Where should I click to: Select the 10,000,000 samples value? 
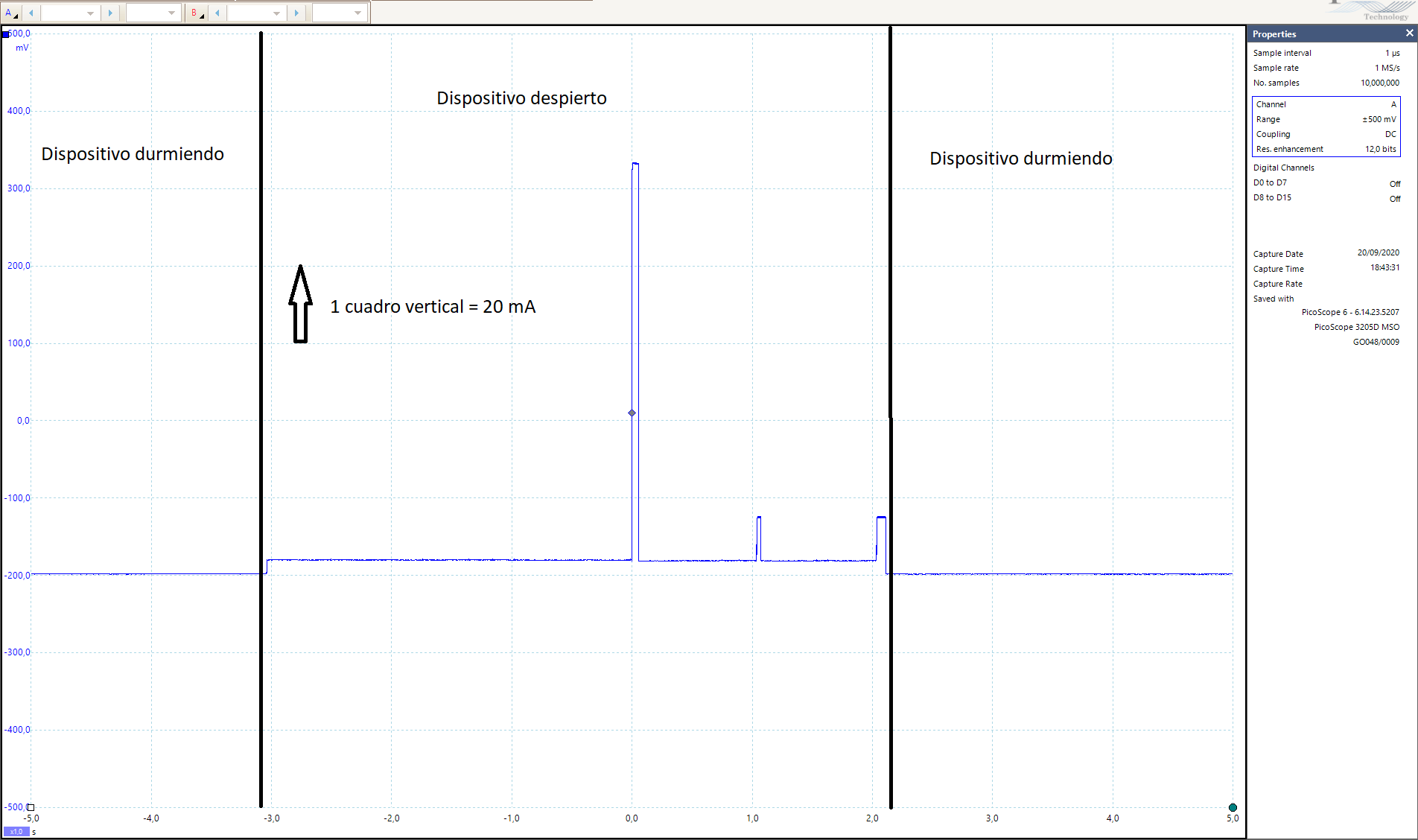[x=1380, y=83]
